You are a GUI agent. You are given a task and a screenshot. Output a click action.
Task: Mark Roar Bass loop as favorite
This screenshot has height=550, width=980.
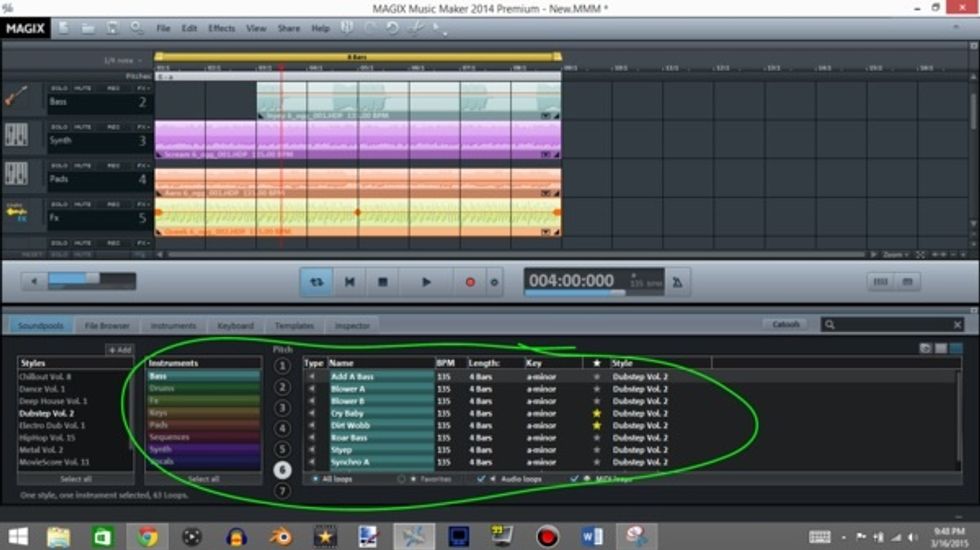pos(597,438)
